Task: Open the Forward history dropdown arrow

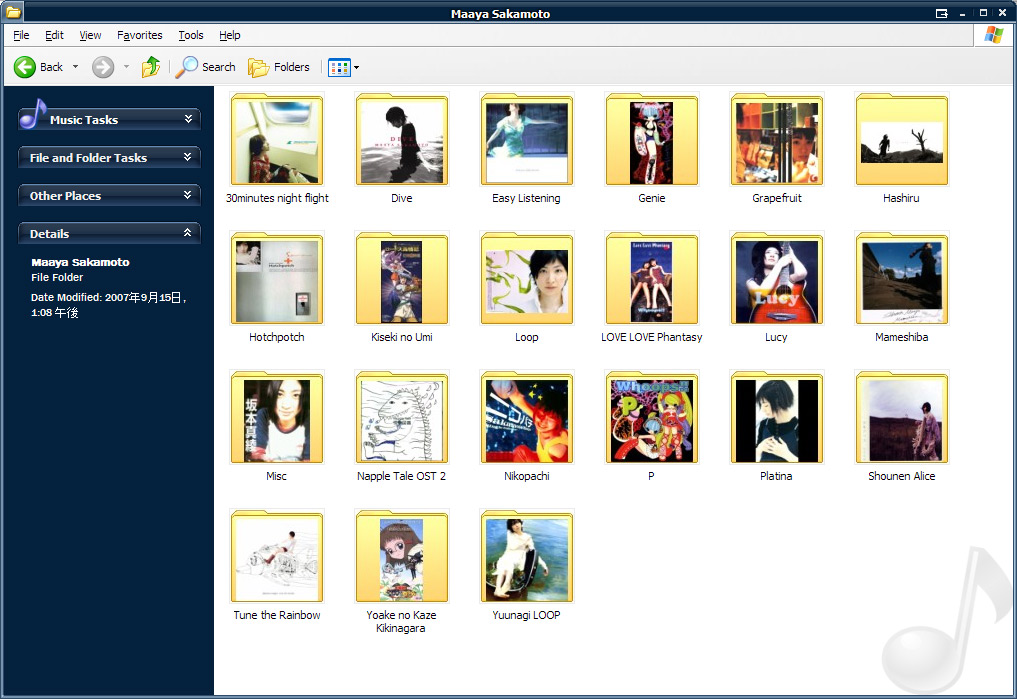Action: (126, 67)
